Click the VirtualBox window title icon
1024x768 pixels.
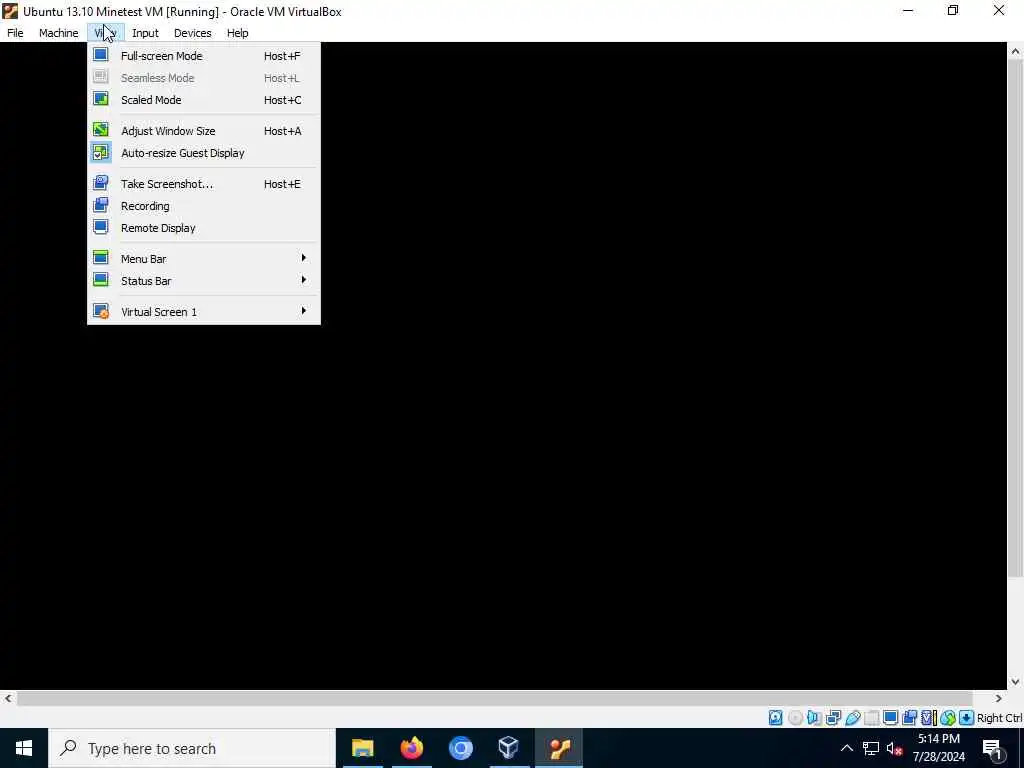pos(10,11)
